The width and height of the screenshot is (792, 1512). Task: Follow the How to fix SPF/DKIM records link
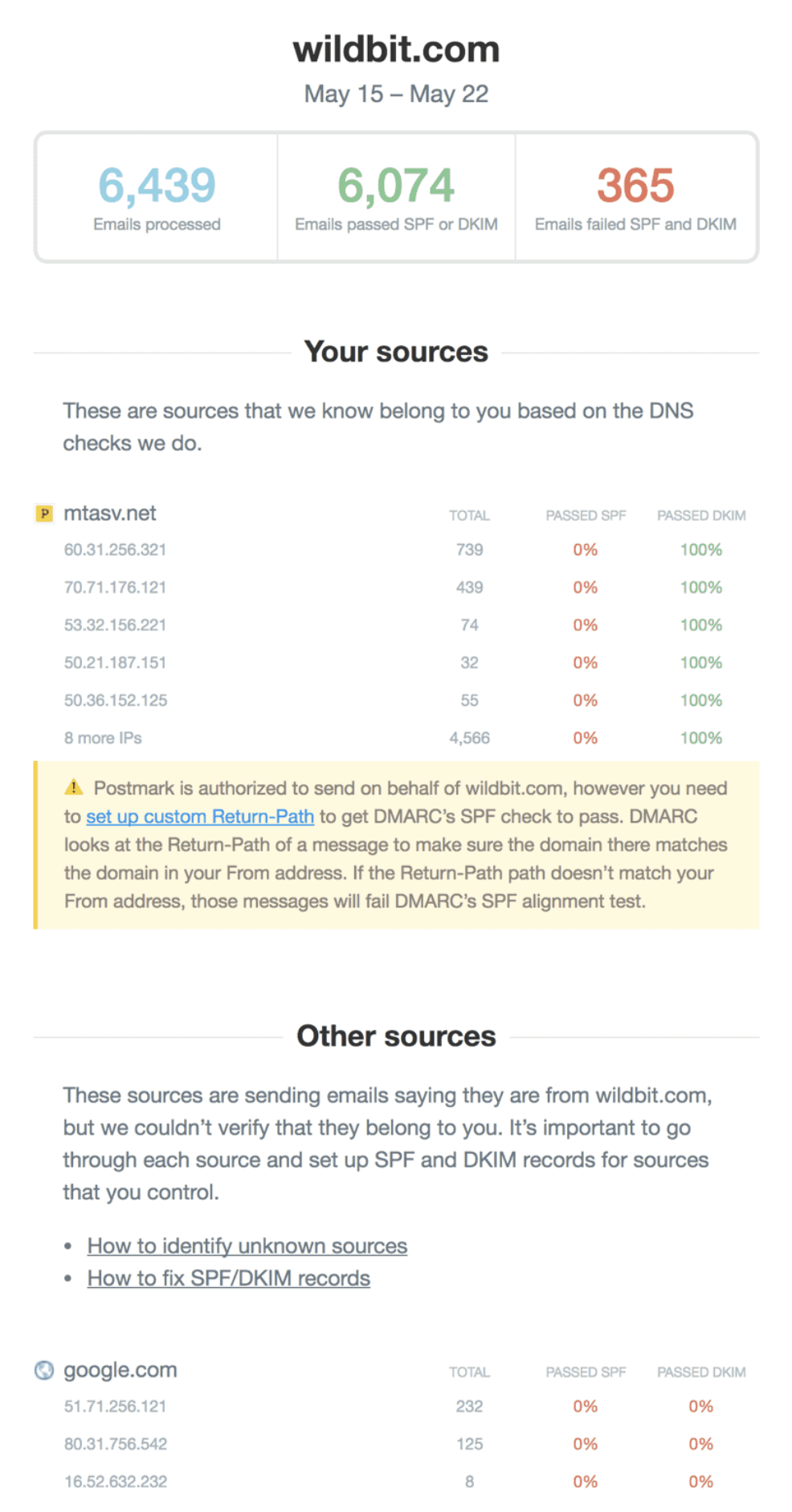(x=229, y=1278)
